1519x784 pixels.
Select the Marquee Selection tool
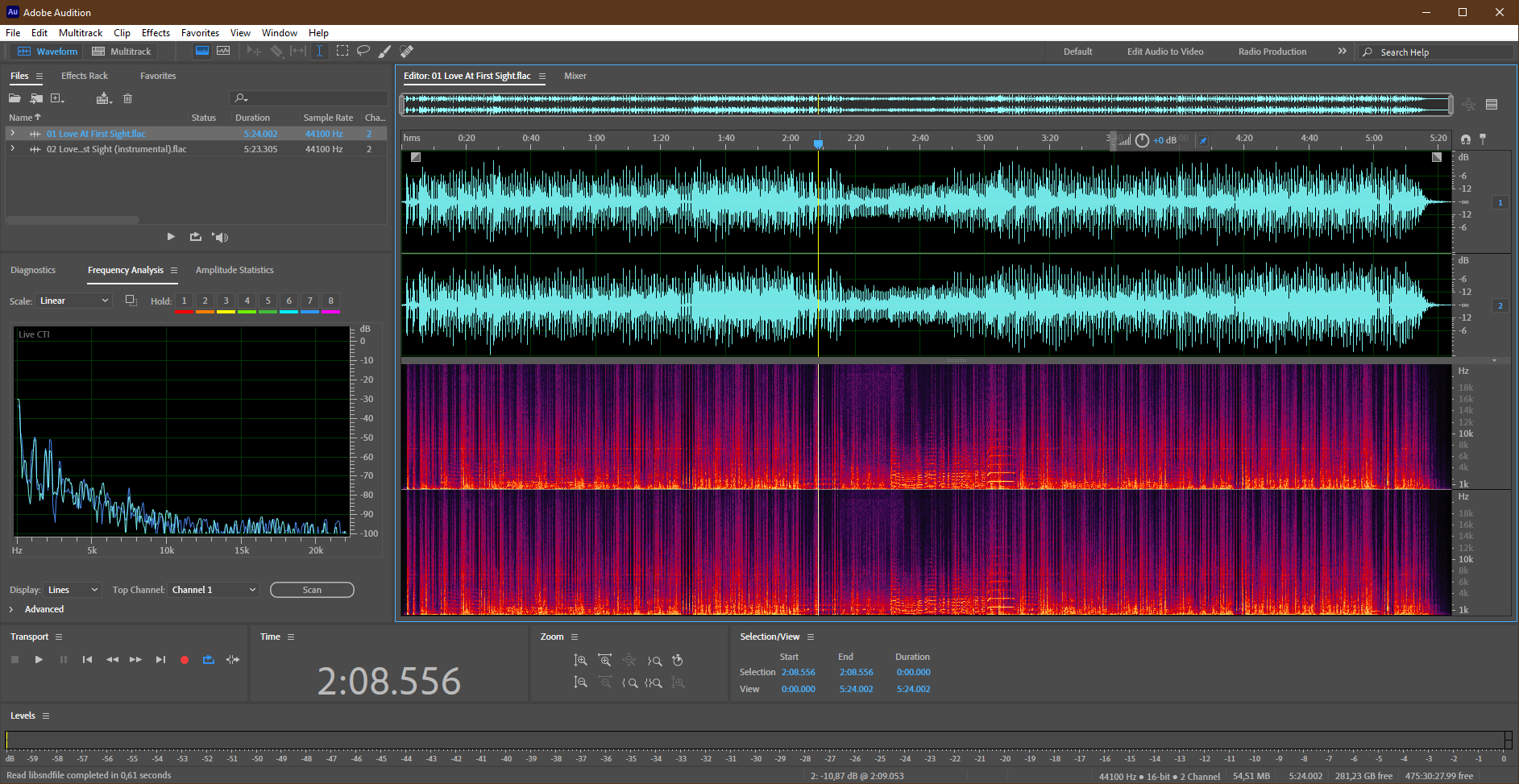(x=342, y=51)
